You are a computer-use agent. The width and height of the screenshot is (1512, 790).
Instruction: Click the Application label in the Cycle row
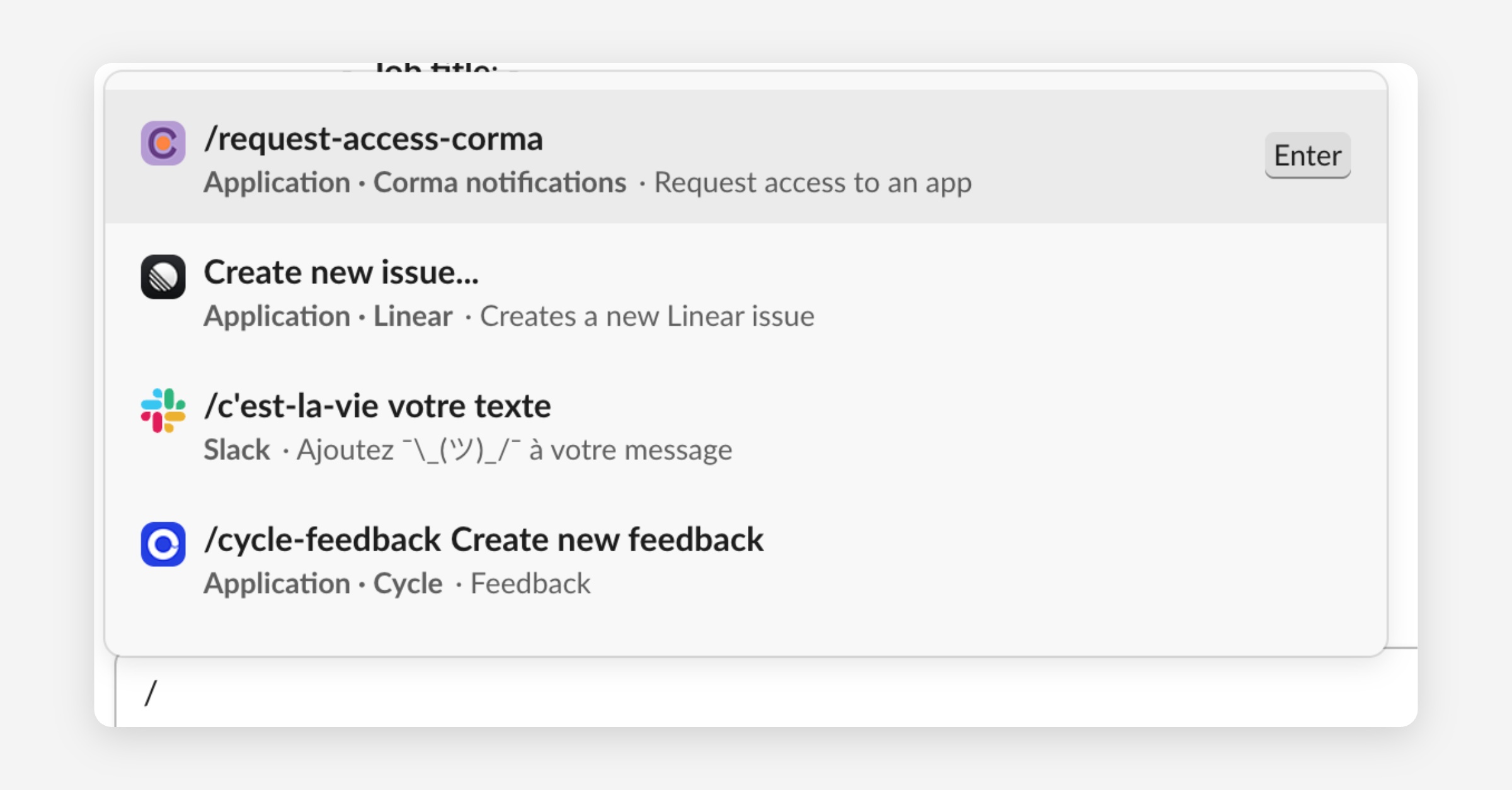[x=277, y=583]
